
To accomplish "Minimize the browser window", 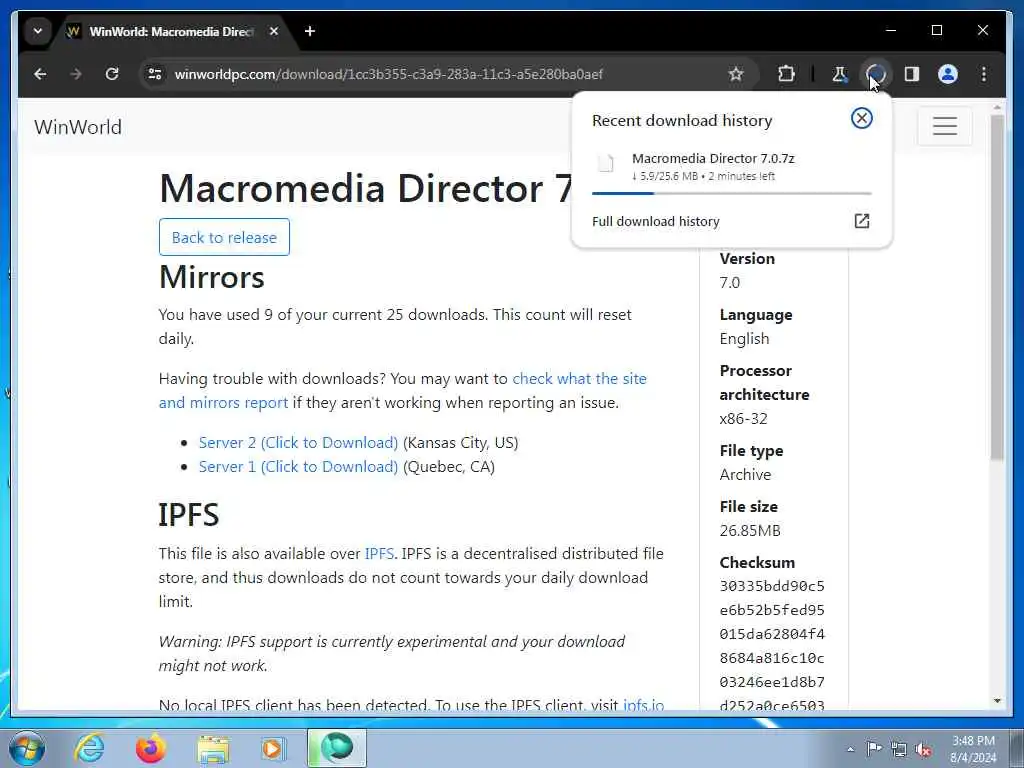I will click(x=891, y=30).
